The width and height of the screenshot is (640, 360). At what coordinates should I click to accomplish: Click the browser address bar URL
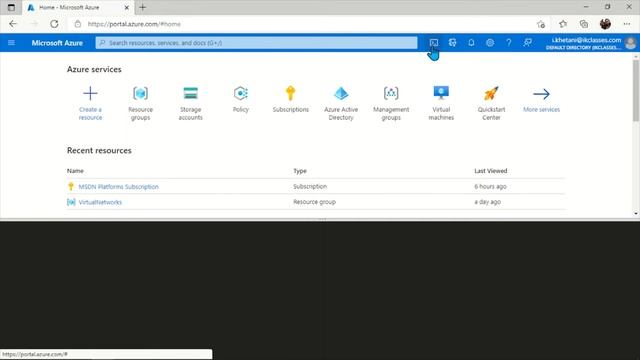(x=134, y=24)
